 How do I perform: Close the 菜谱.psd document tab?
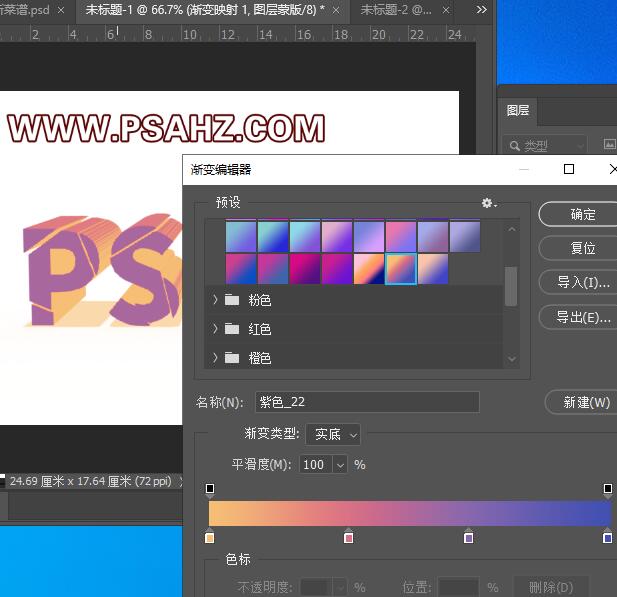click(x=61, y=11)
